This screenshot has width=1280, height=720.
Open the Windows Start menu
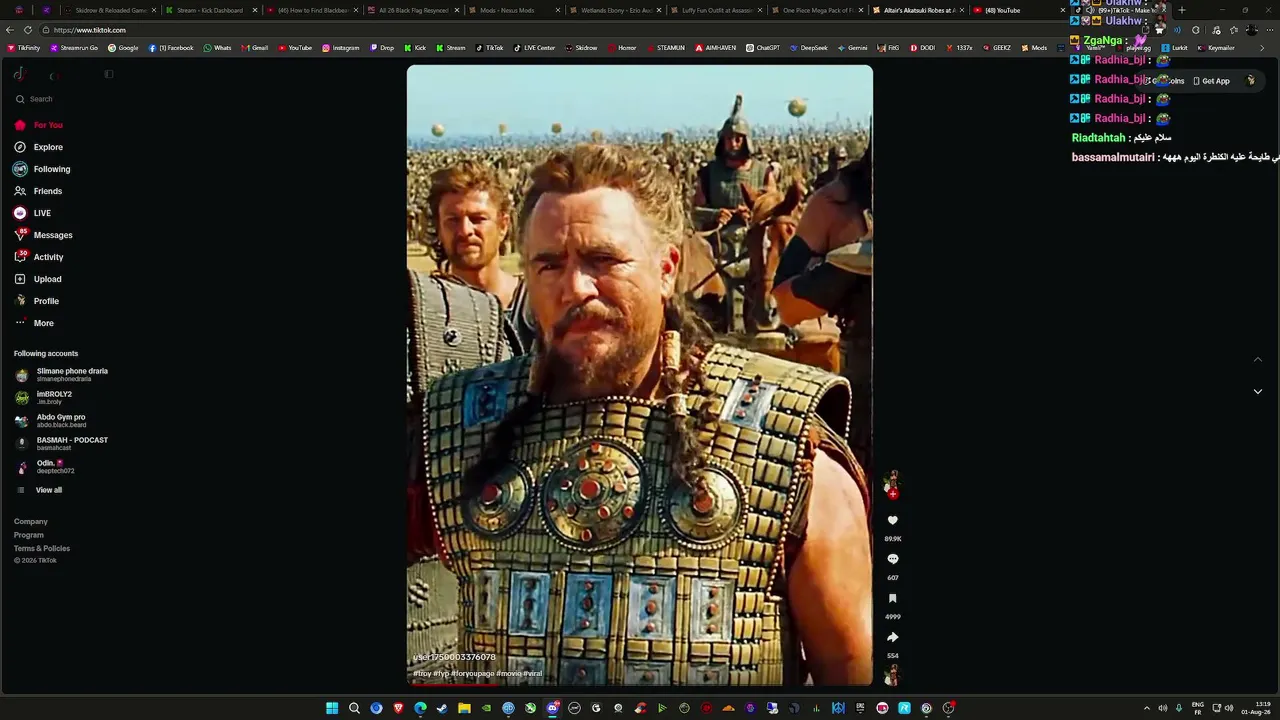click(332, 708)
